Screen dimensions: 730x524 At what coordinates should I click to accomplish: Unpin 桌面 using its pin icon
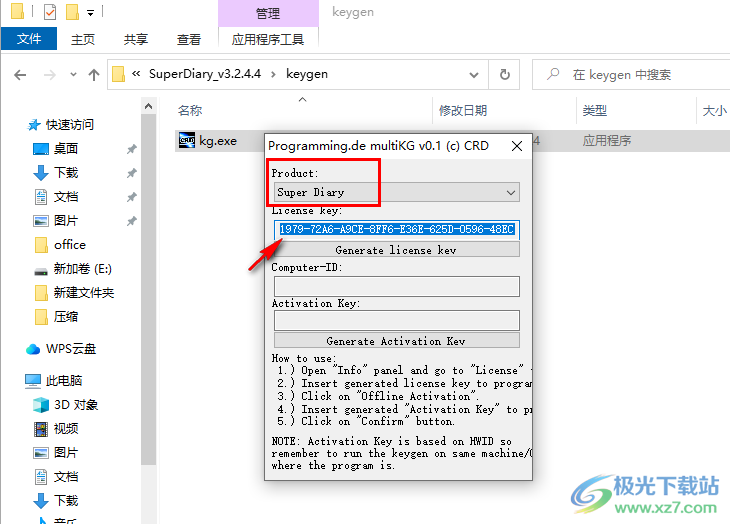132,149
